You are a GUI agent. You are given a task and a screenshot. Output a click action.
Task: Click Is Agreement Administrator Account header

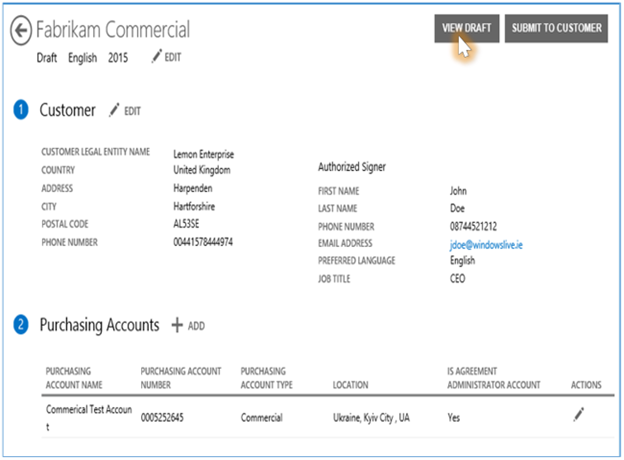(x=493, y=378)
